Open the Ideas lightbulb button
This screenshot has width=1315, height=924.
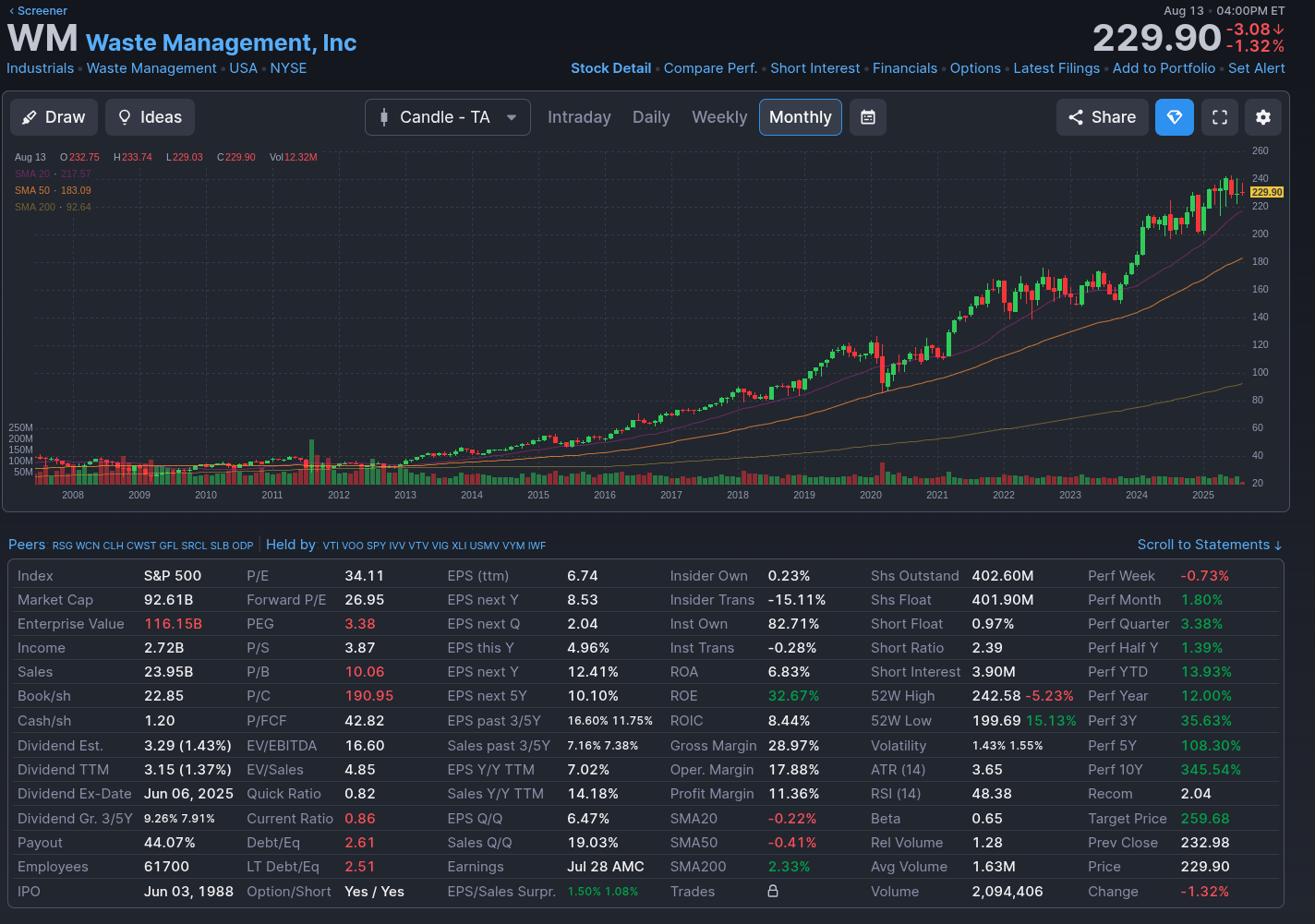coord(150,117)
